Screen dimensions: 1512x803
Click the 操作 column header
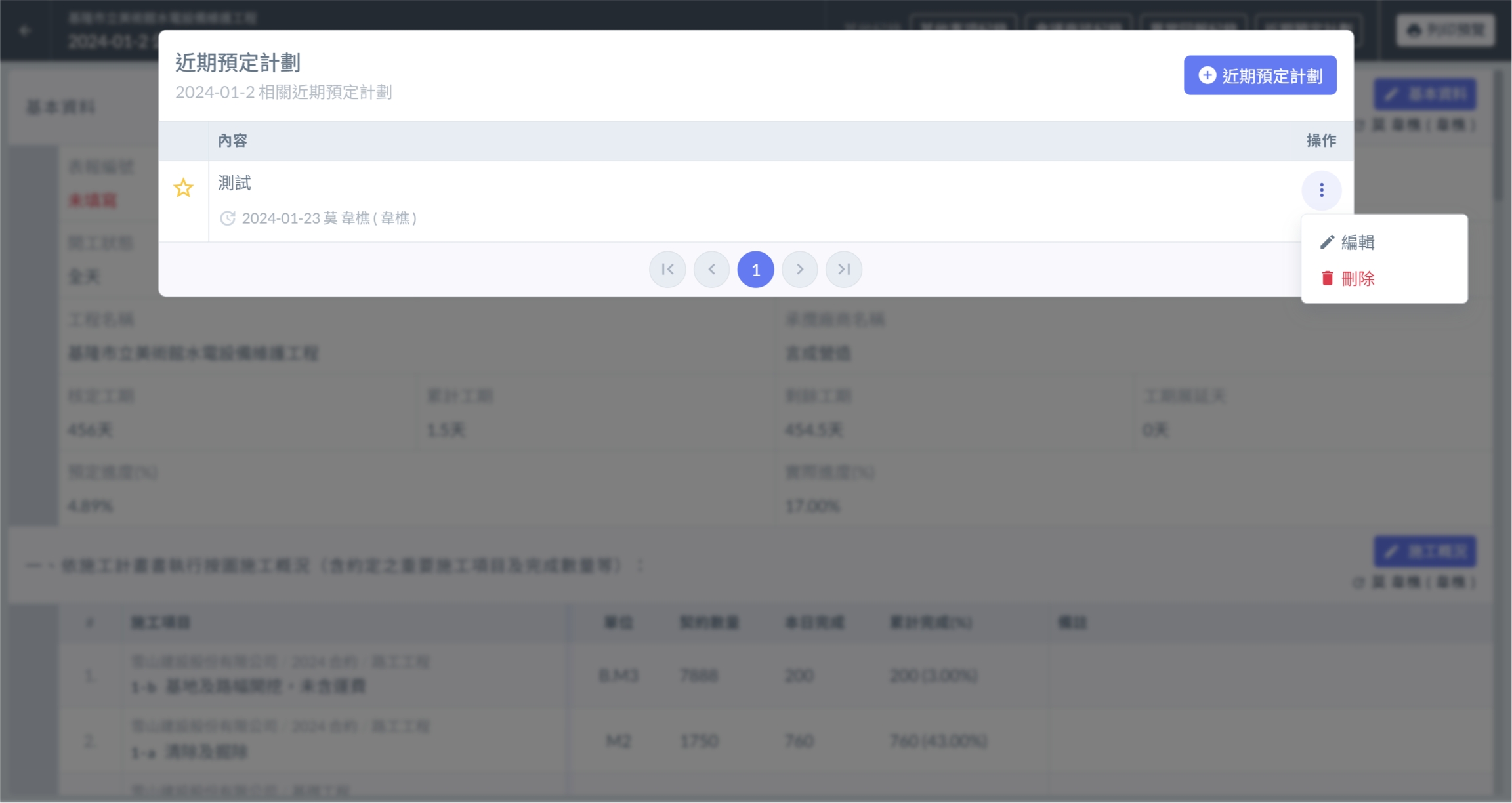tap(1320, 140)
